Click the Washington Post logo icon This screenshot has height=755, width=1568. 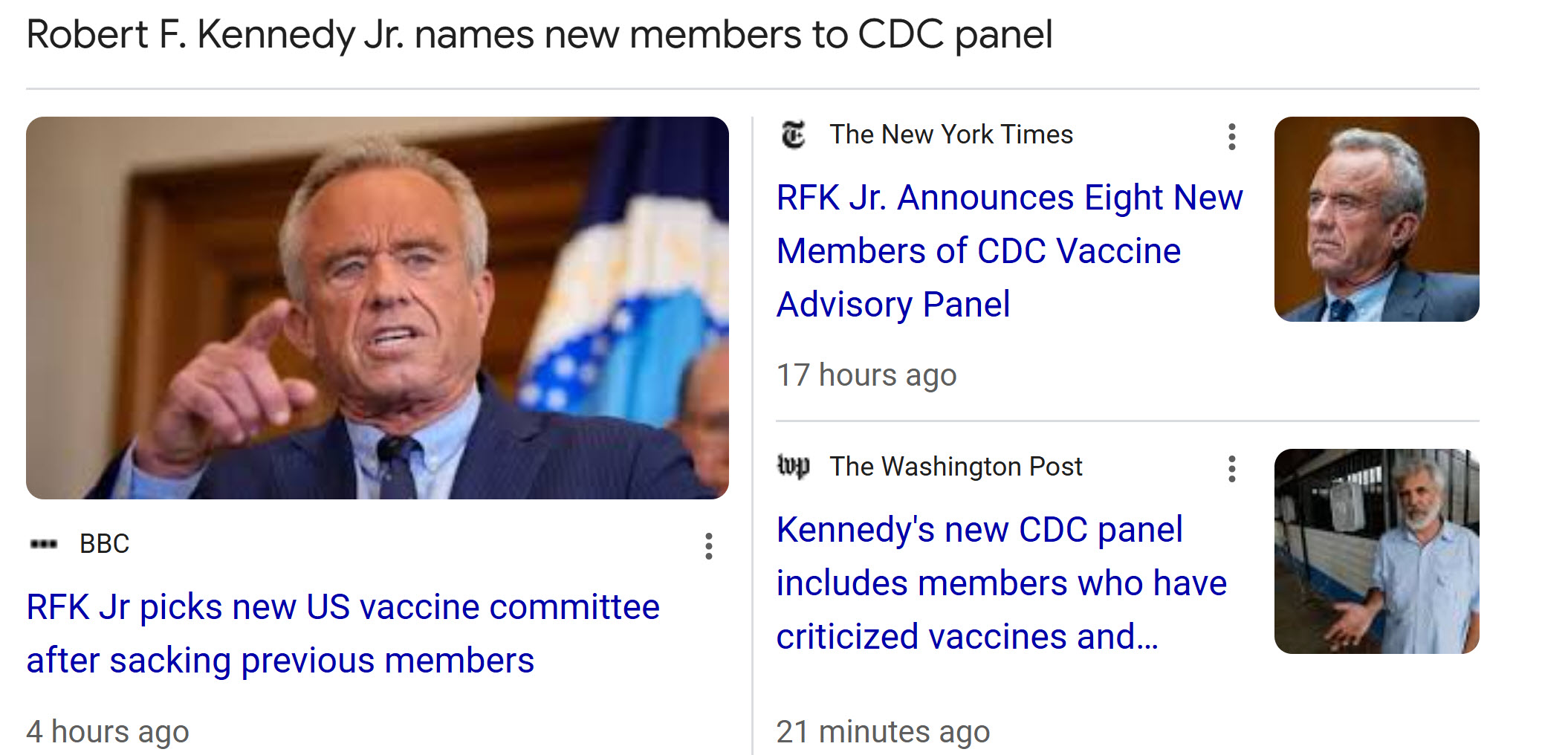793,467
